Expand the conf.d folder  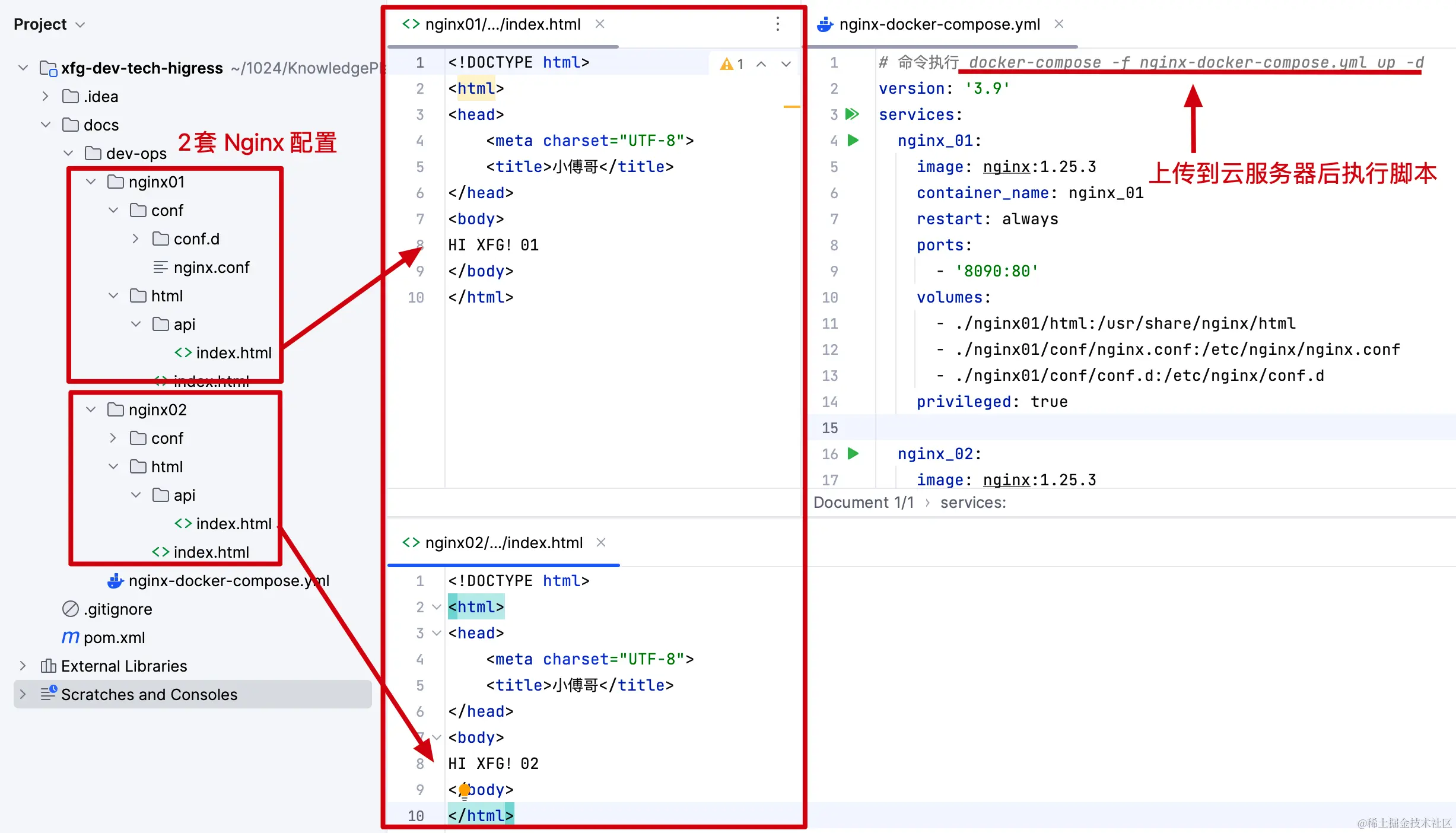pos(136,239)
